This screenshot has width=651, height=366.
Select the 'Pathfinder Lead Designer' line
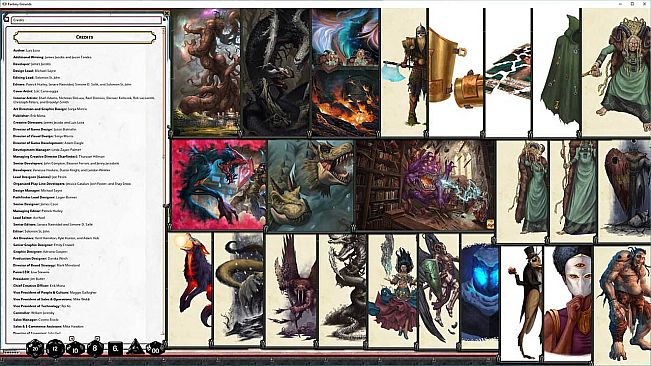pyautogui.click(x=45, y=197)
